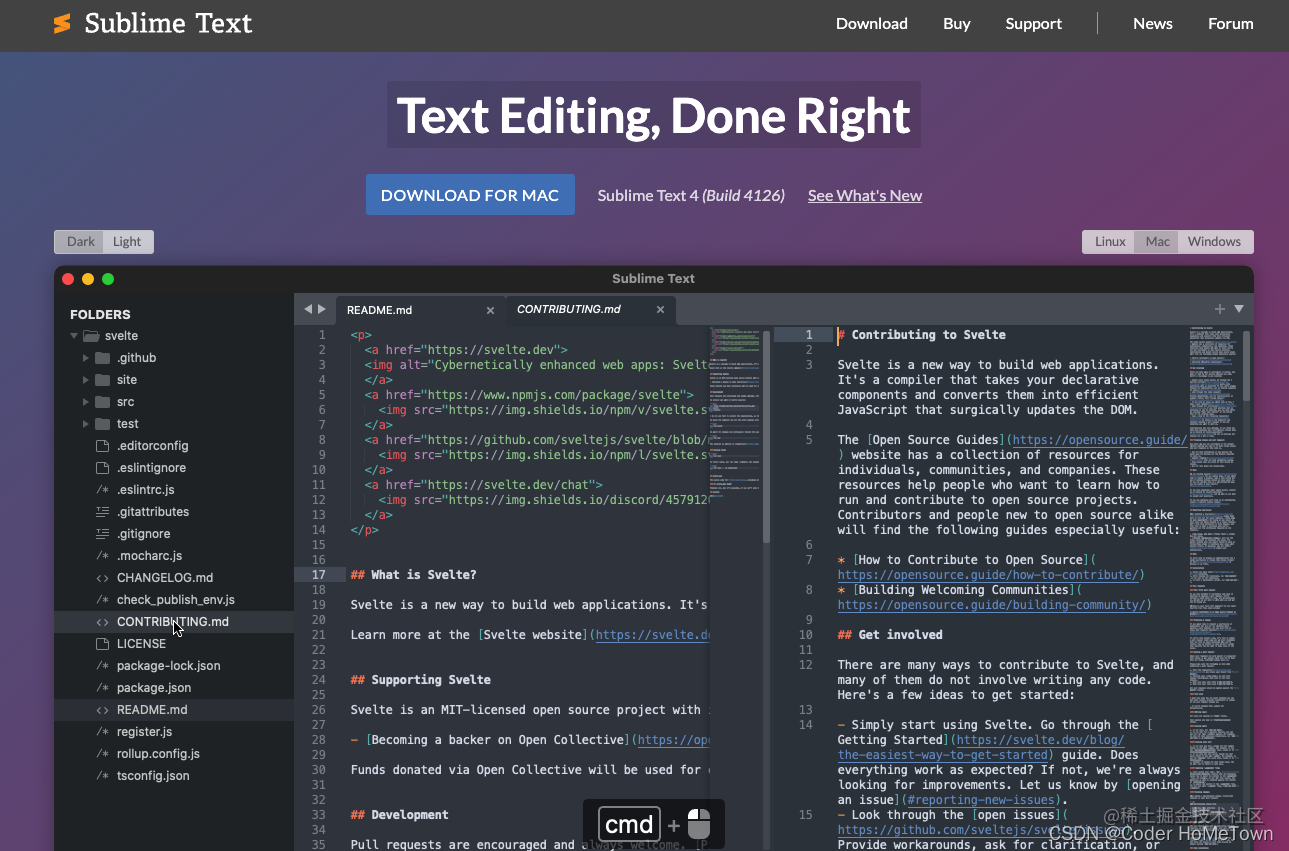The image size is (1289, 851).
Task: Expand the .github folder arrow
Action: (x=86, y=358)
